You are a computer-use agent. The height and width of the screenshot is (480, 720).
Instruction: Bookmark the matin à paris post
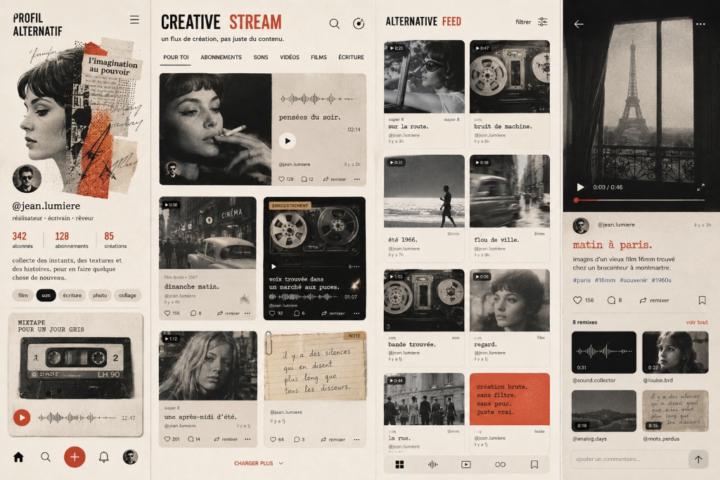pyautogui.click(x=702, y=300)
